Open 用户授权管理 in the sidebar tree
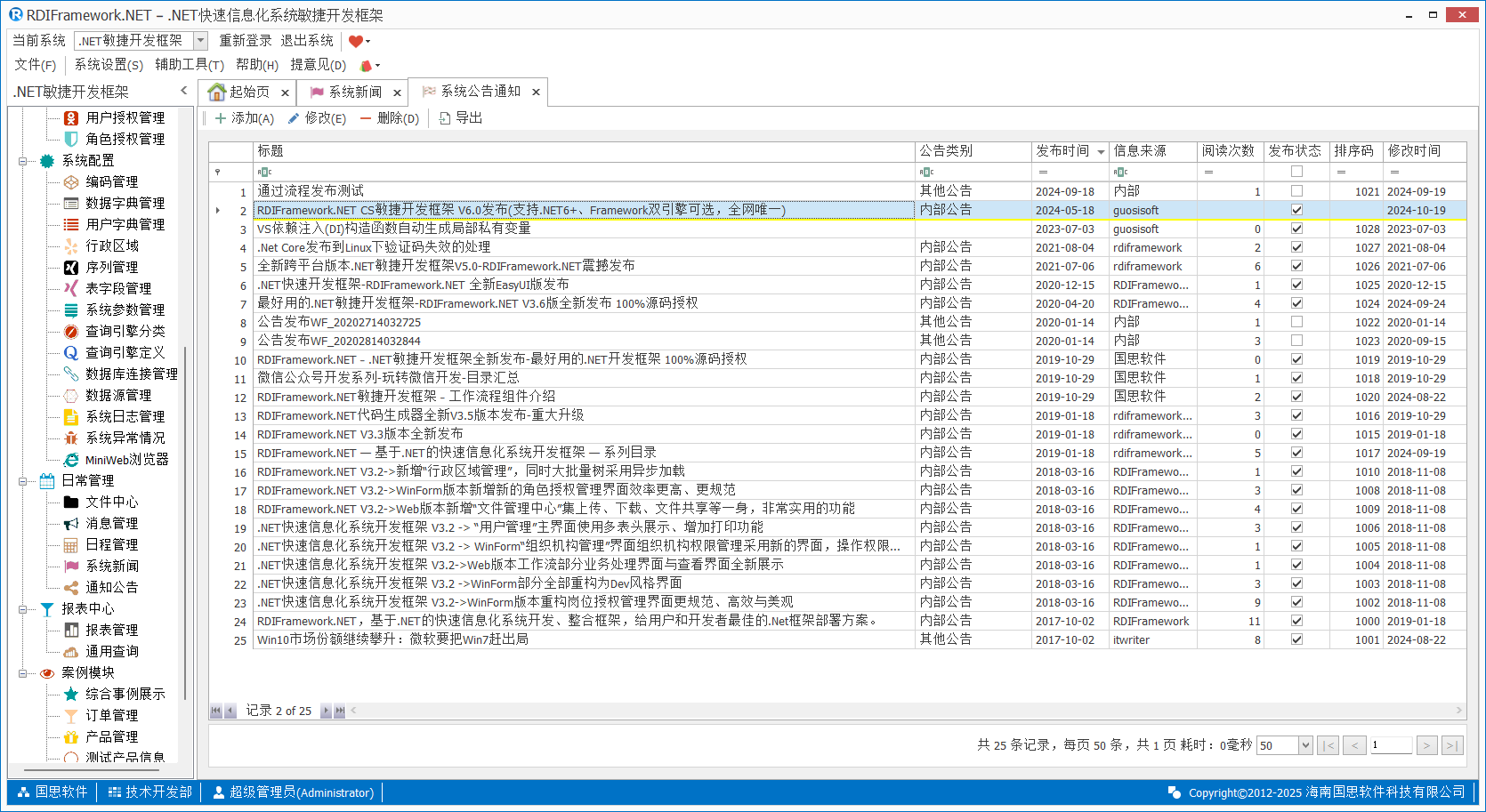This screenshot has height=812, width=1486. pyautogui.click(x=125, y=117)
